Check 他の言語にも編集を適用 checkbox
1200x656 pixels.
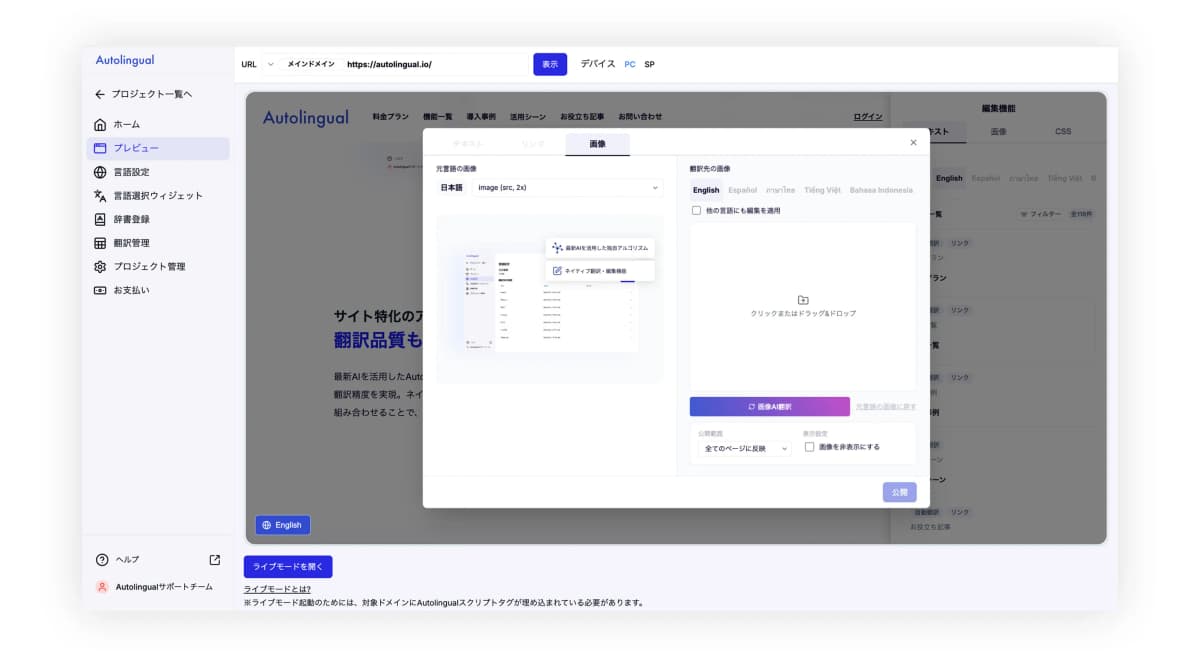click(x=696, y=211)
